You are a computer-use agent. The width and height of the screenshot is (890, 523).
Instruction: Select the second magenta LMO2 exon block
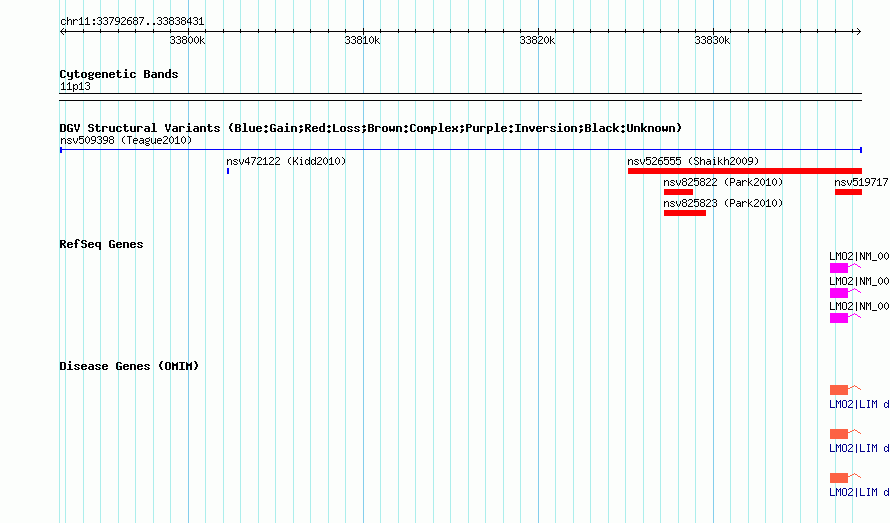click(x=839, y=293)
